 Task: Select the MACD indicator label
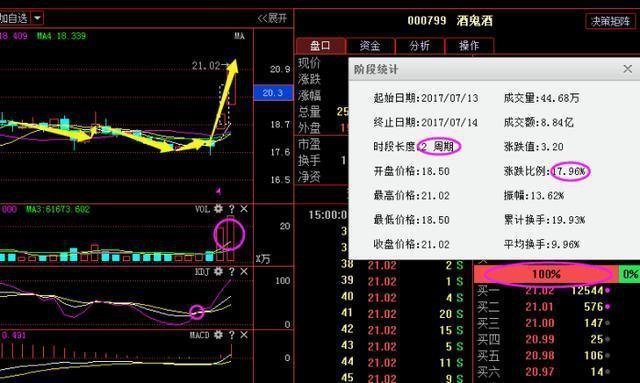tap(200, 335)
